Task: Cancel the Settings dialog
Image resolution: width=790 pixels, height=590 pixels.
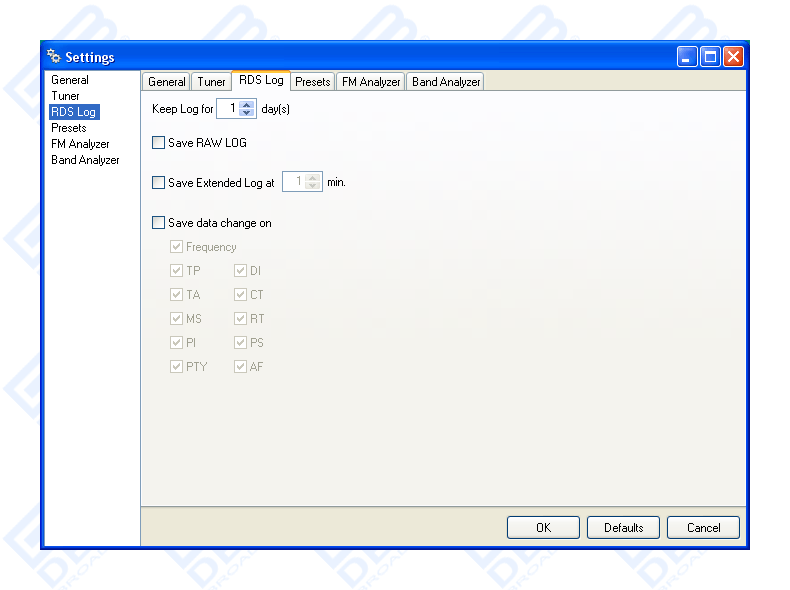Action: coord(703,528)
